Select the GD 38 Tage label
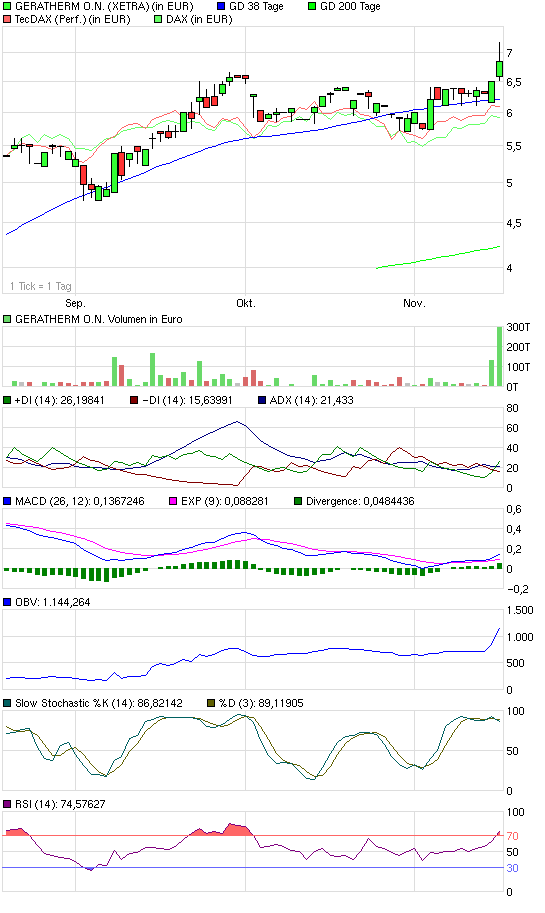Viewport: 545px width, 913px height. [256, 6]
